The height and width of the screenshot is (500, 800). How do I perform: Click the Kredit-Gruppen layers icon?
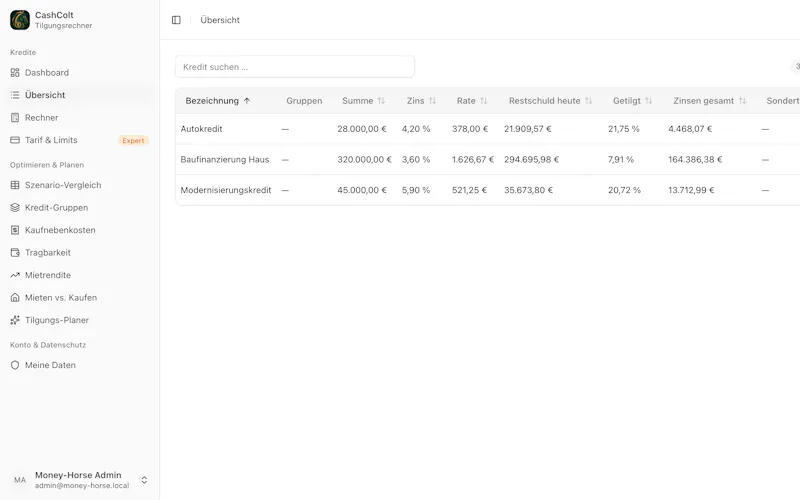[x=15, y=208]
